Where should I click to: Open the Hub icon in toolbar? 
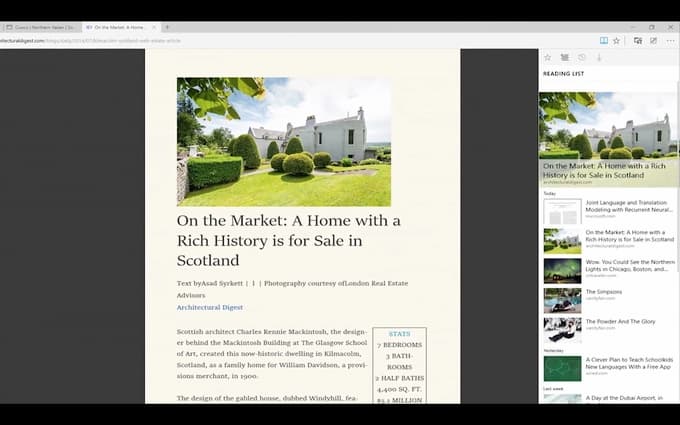(638, 41)
